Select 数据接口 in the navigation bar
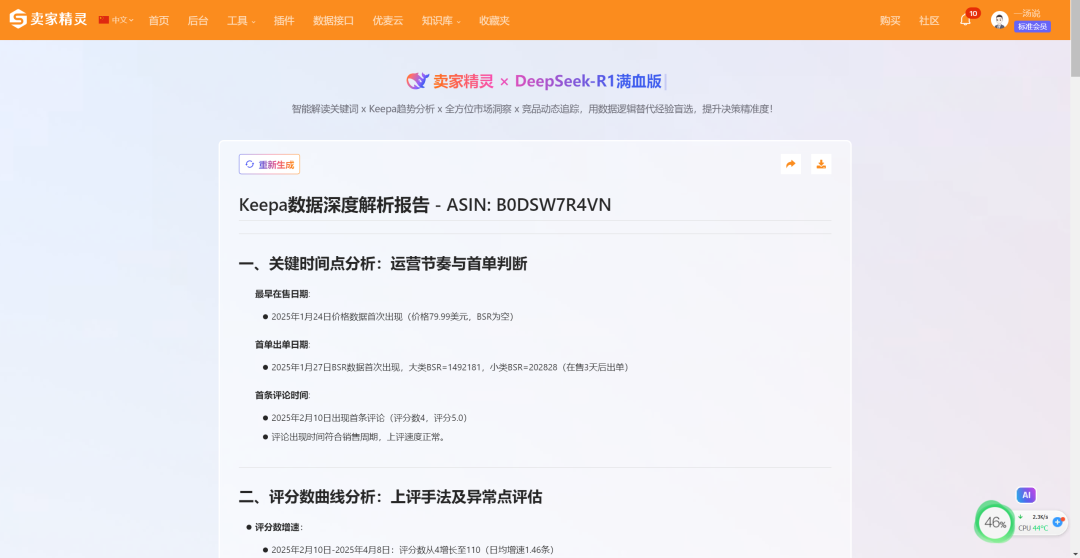Image resolution: width=1080 pixels, height=558 pixels. pos(333,21)
